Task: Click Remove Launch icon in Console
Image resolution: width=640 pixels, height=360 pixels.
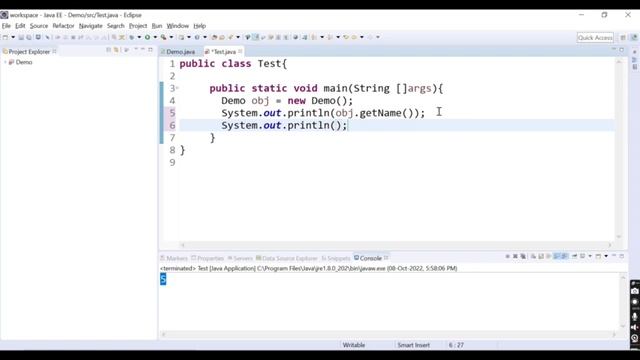Action: pos(516,256)
